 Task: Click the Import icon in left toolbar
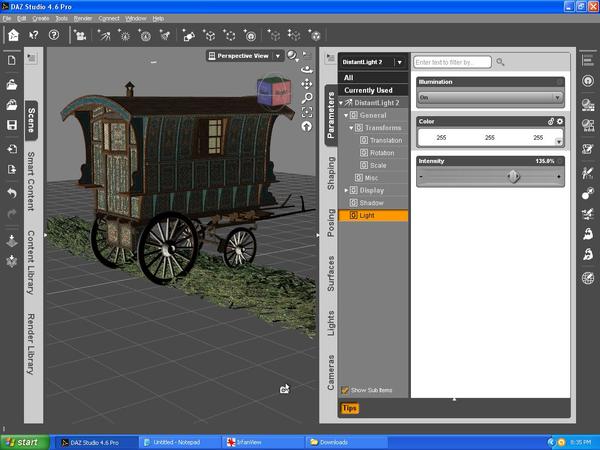point(12,149)
